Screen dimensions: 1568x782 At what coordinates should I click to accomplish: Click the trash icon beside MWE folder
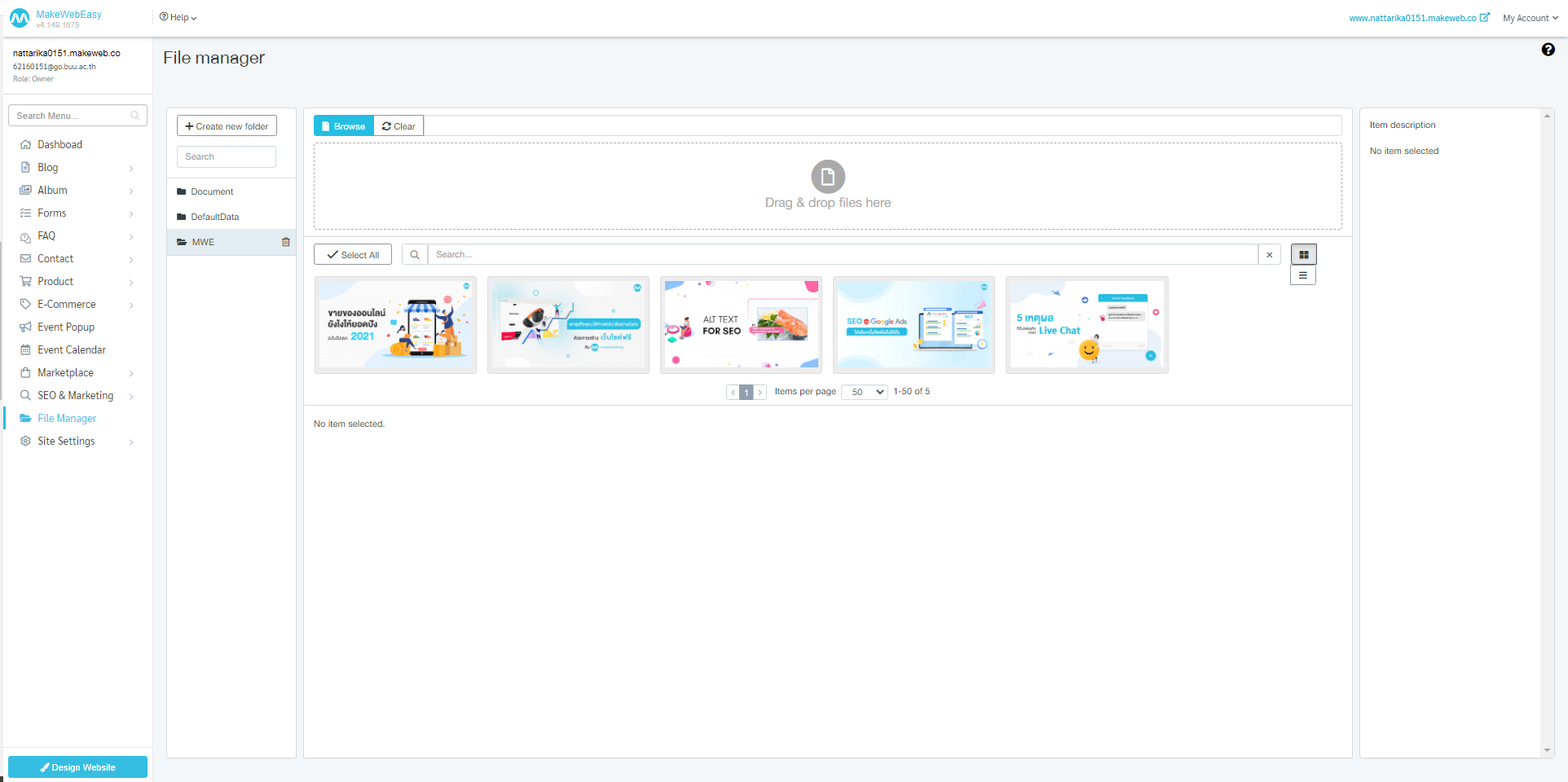pyautogui.click(x=285, y=242)
